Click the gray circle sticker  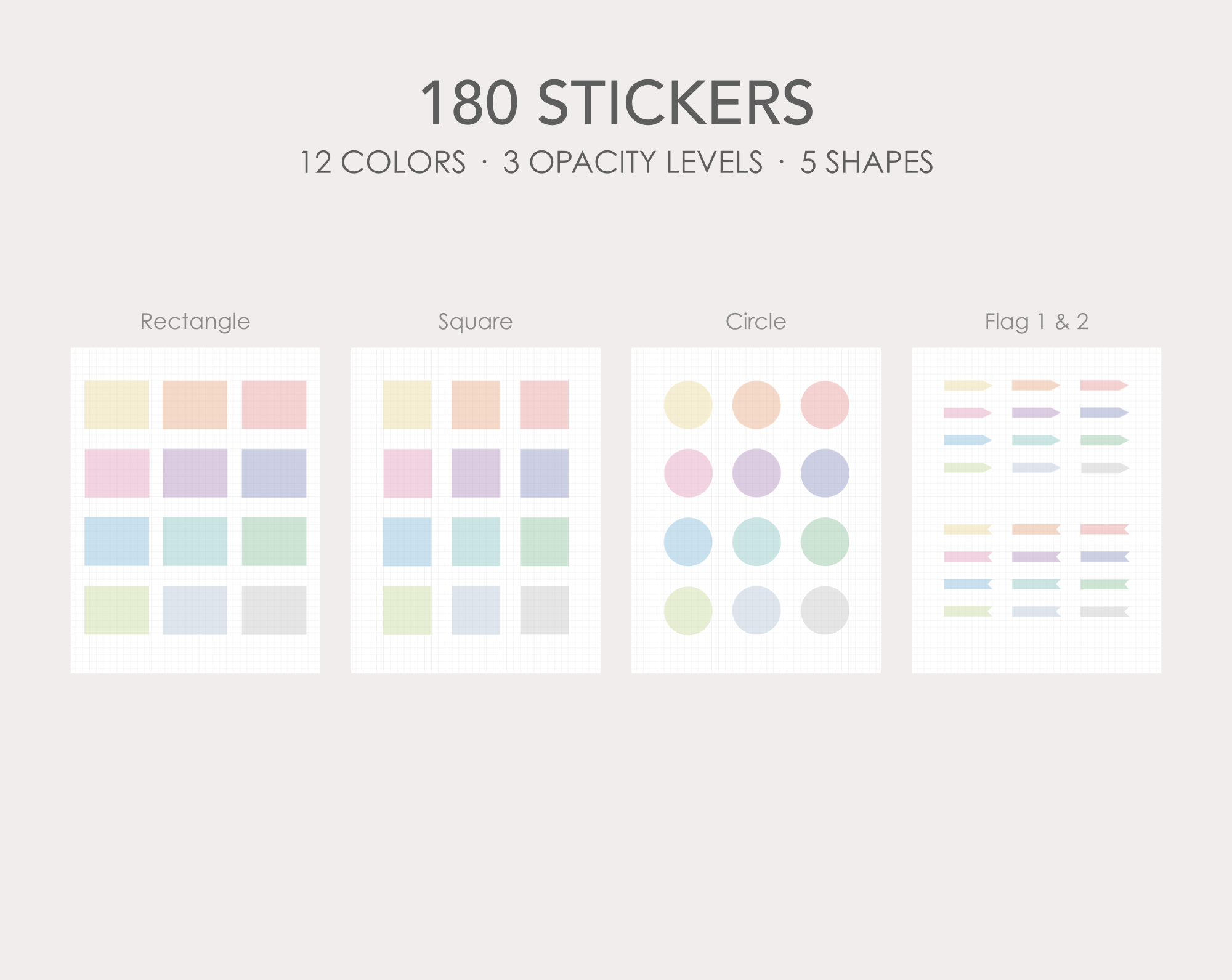pyautogui.click(x=825, y=610)
